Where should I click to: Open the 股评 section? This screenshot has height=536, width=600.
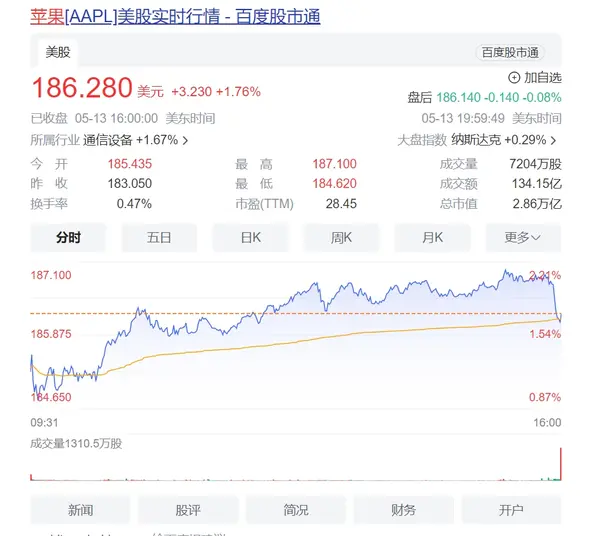(188, 510)
